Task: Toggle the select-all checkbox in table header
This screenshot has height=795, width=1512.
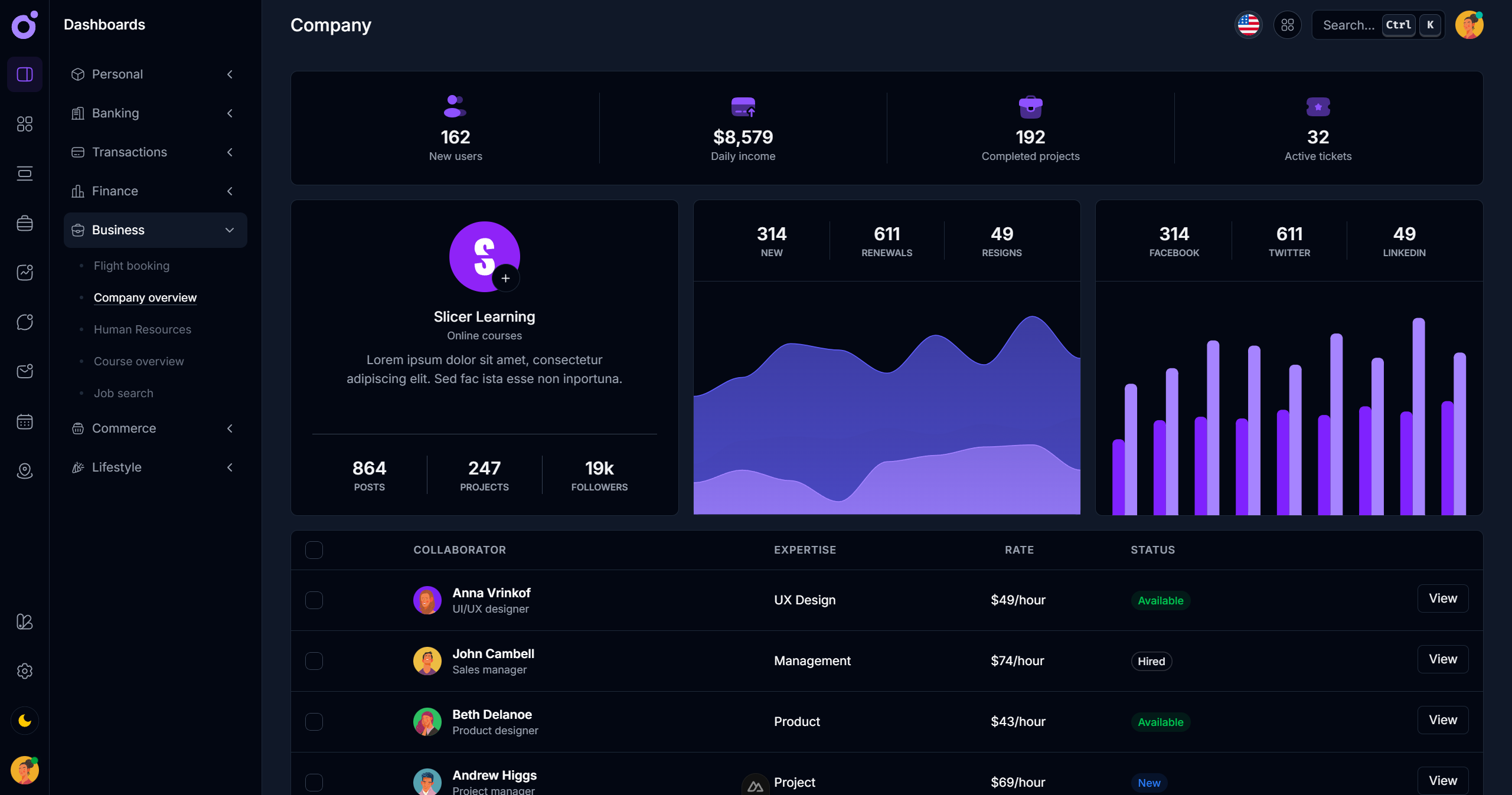Action: tap(313, 550)
